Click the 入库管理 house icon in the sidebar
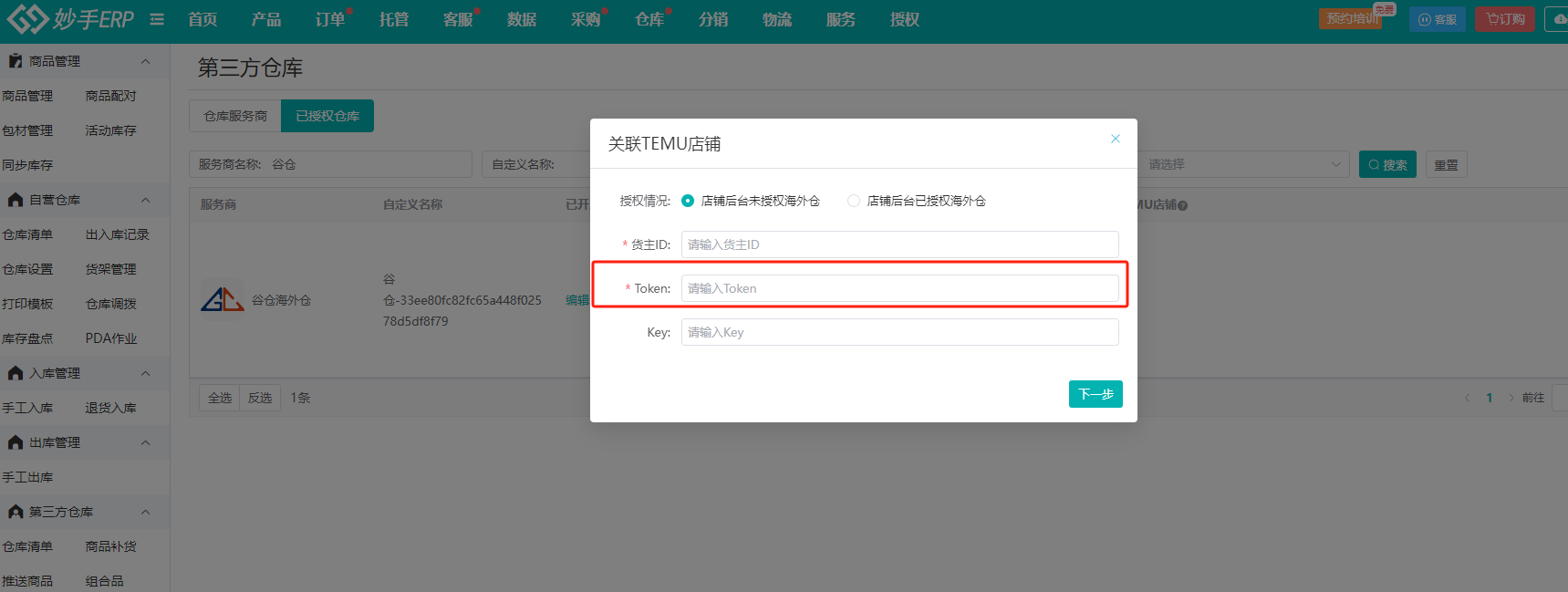 [x=16, y=373]
